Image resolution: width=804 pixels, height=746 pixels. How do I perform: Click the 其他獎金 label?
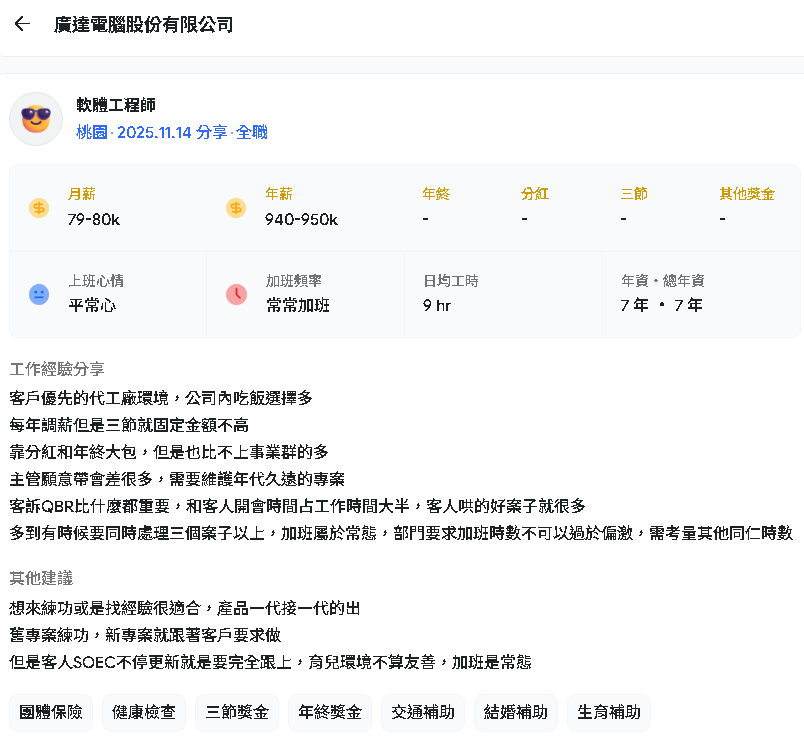747,194
